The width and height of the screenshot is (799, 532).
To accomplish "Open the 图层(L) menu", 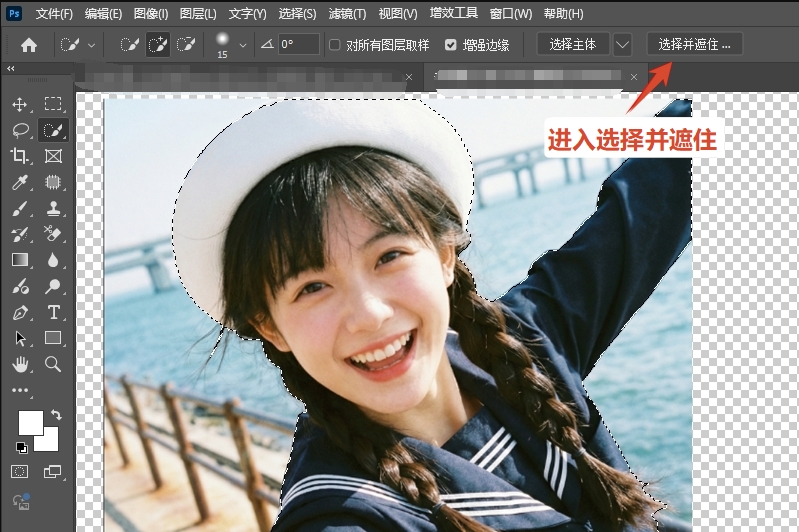I will coord(198,14).
